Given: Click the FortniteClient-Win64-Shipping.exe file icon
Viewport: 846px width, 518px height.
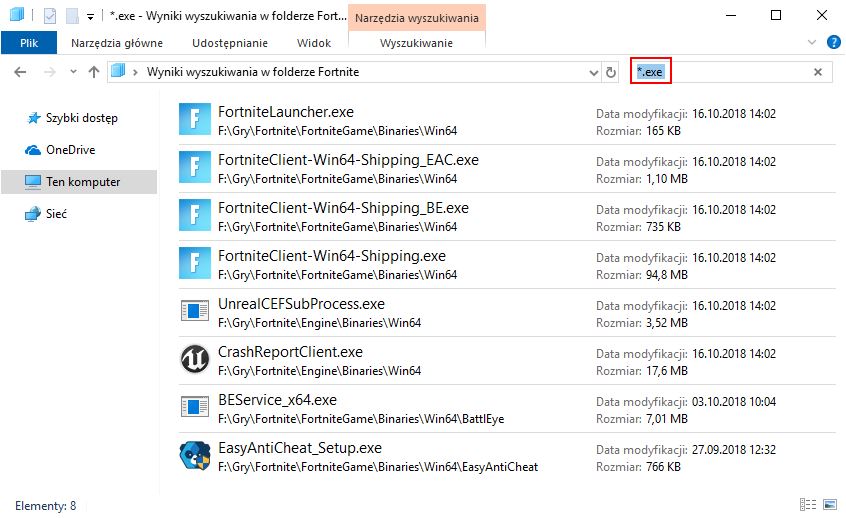Looking at the screenshot, I should point(194,263).
